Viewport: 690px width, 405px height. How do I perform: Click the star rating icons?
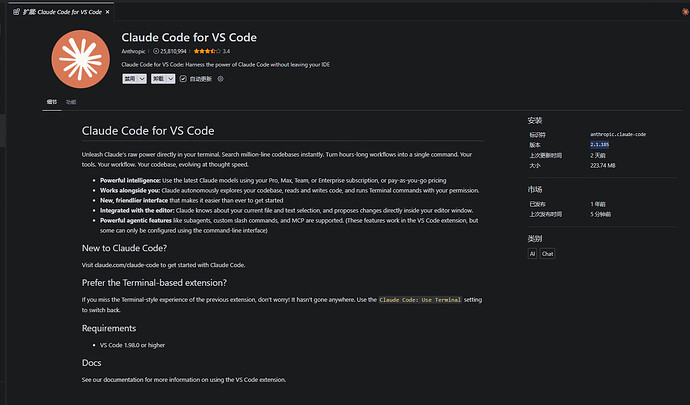[207, 51]
